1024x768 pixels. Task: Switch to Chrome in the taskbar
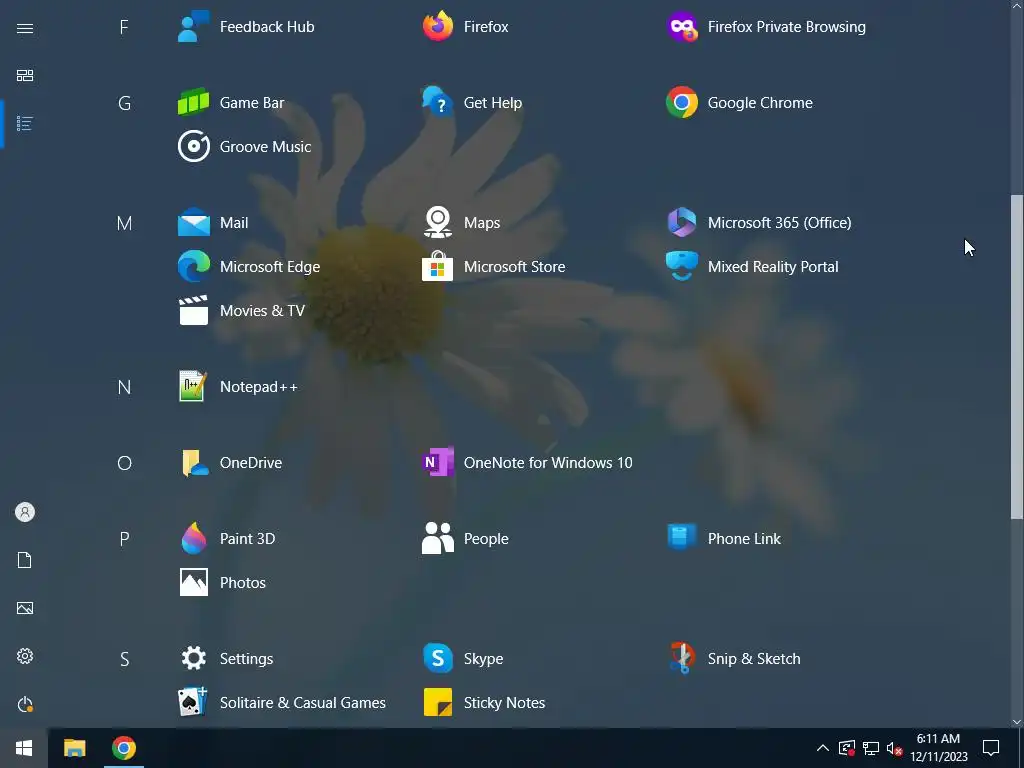[x=123, y=748]
